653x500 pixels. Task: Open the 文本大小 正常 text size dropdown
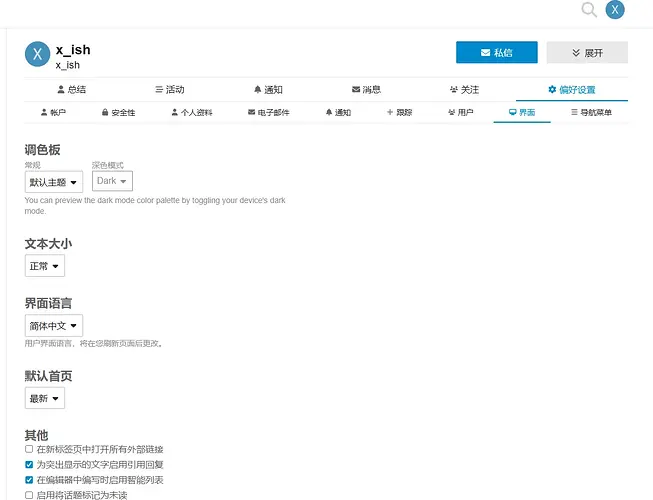pos(45,266)
